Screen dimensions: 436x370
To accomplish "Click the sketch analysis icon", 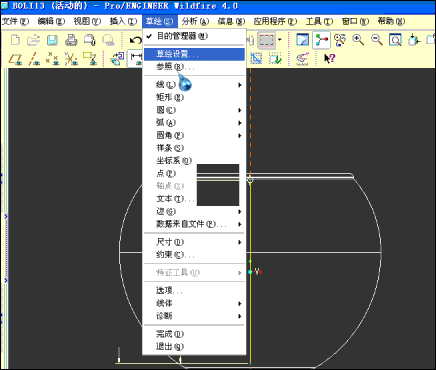I will click(x=302, y=59).
